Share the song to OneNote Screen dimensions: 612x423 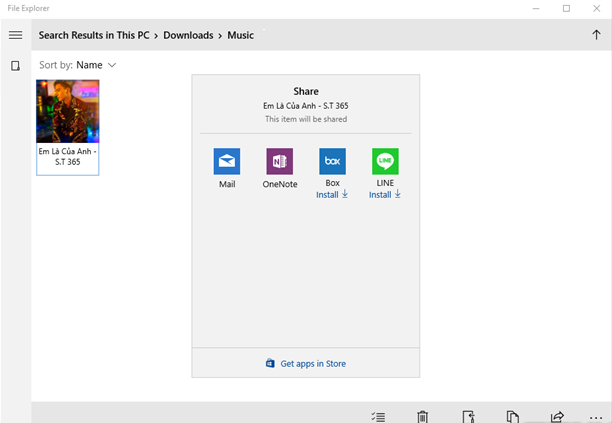[x=280, y=162]
